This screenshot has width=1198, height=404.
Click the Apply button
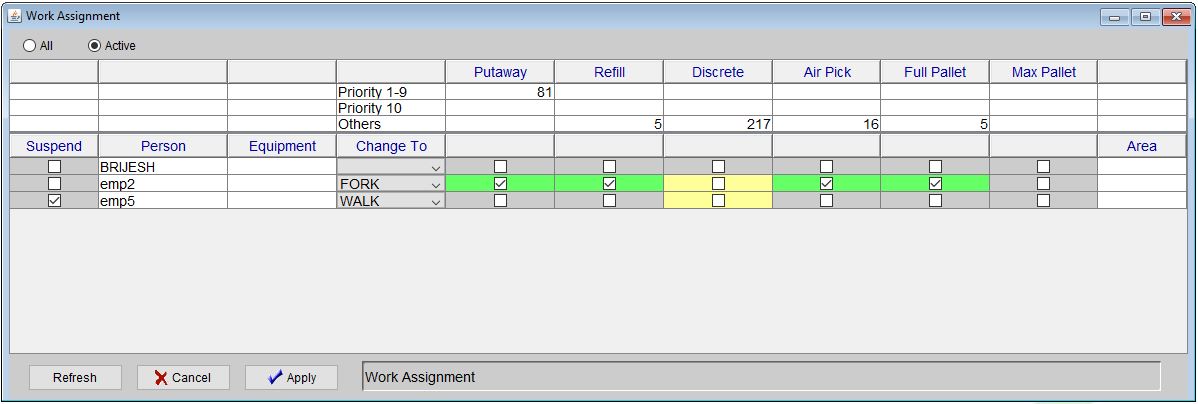pos(292,377)
